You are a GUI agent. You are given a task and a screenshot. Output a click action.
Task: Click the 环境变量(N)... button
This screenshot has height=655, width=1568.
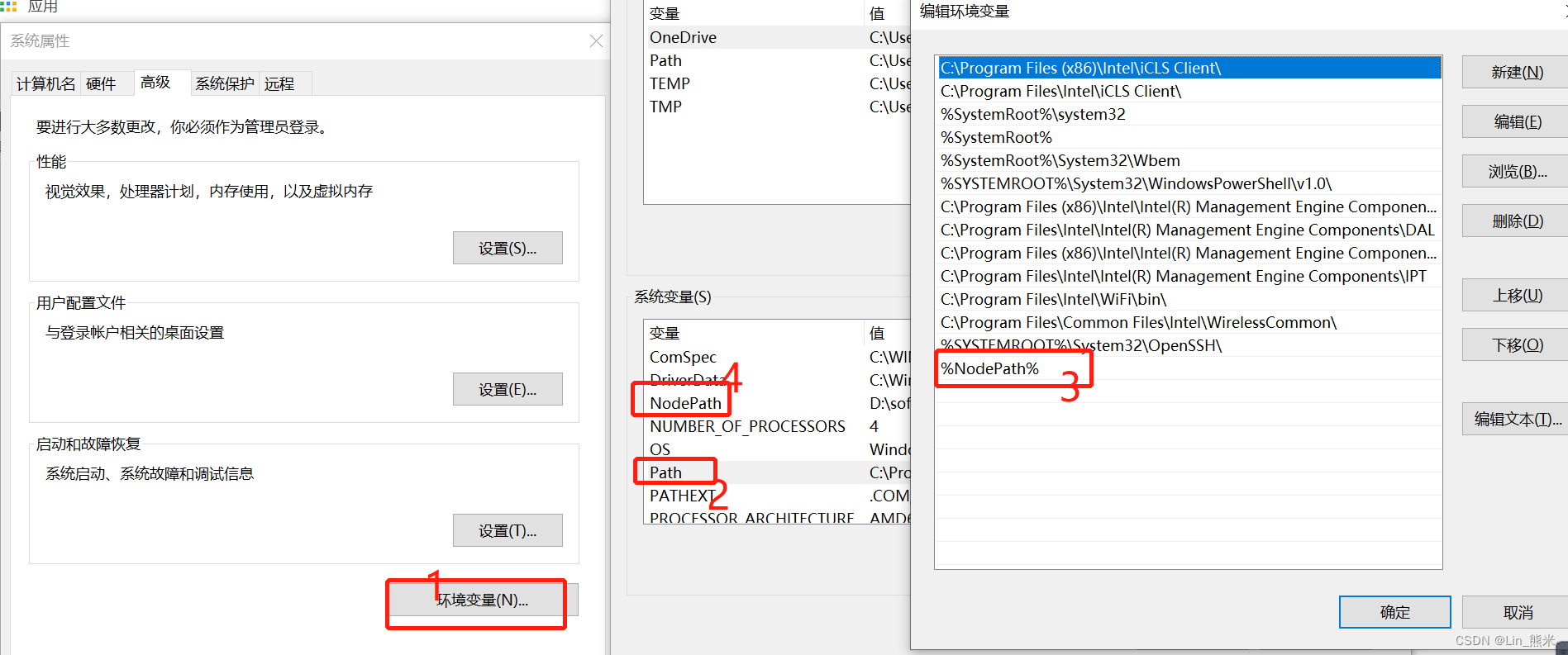(483, 600)
